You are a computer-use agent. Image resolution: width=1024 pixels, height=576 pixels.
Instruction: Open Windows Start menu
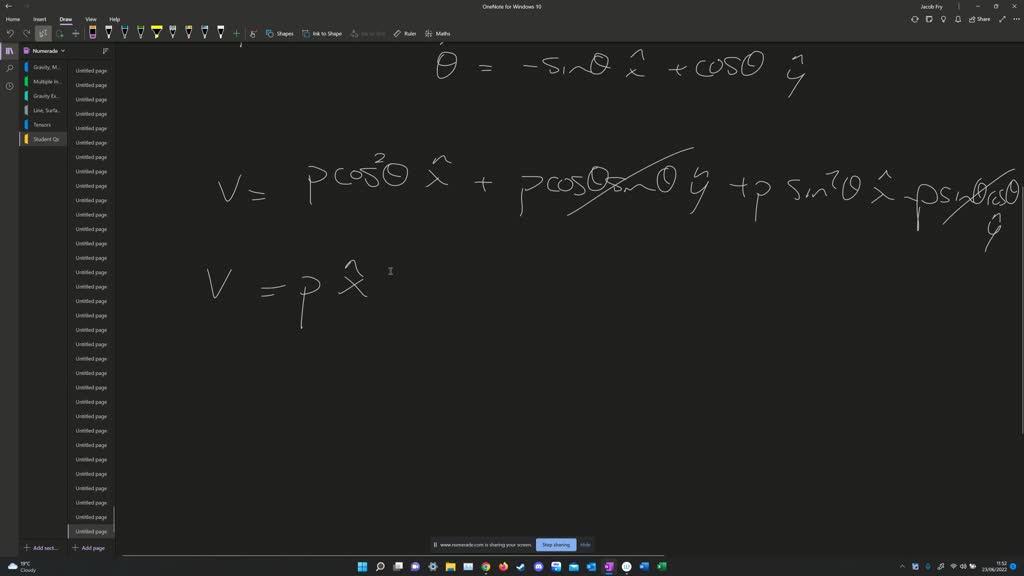362,566
